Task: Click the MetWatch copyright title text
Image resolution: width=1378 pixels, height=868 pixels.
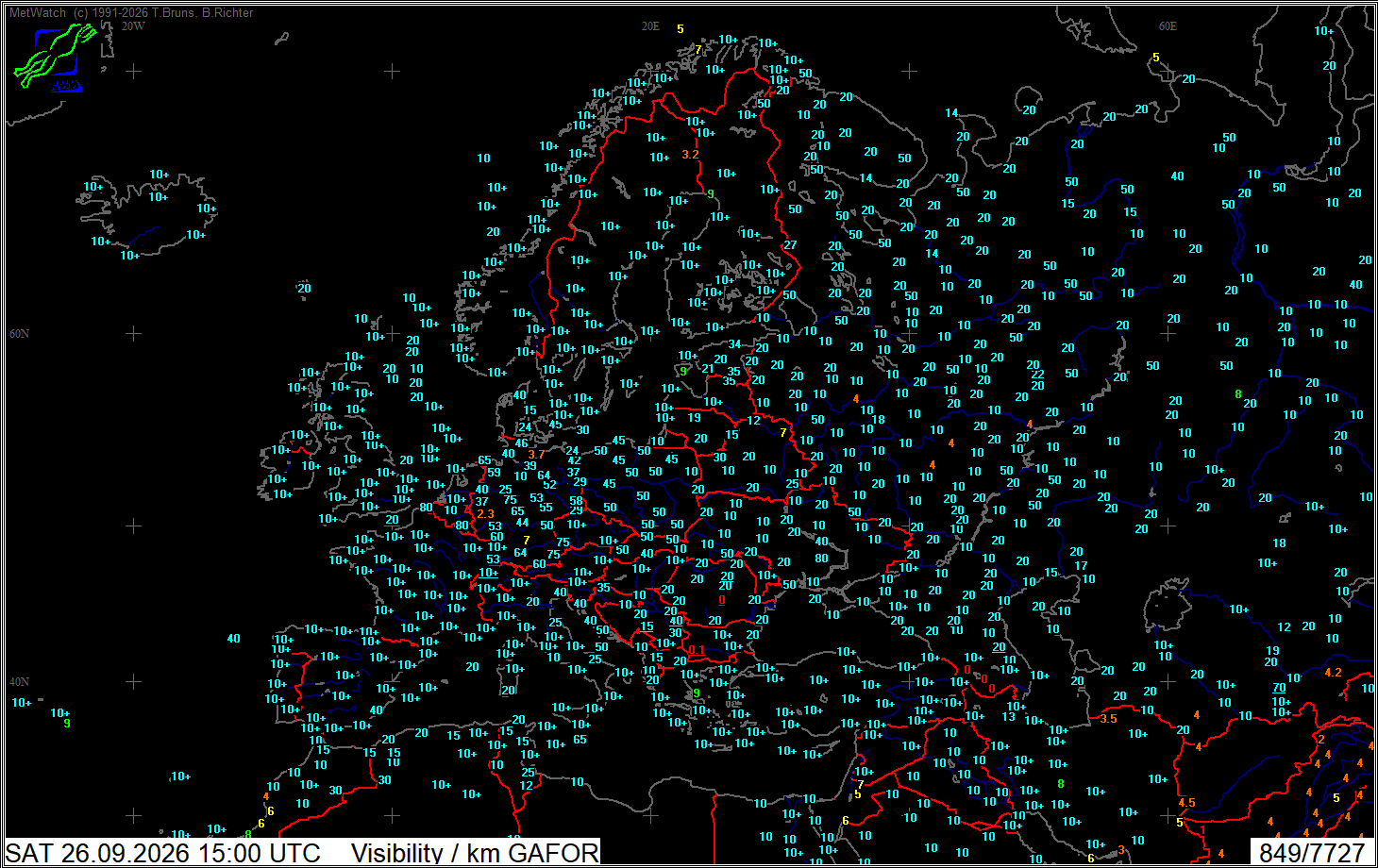Action: (x=131, y=12)
